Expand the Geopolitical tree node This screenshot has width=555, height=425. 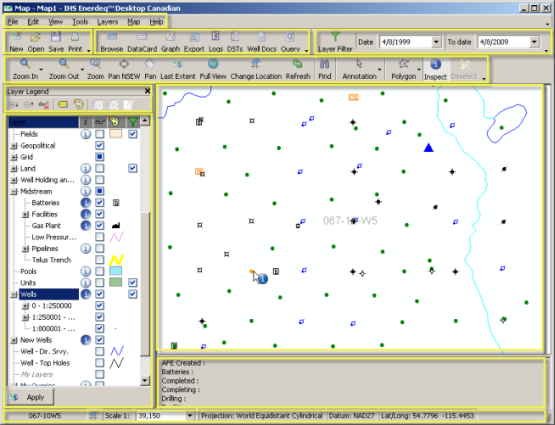coord(14,146)
